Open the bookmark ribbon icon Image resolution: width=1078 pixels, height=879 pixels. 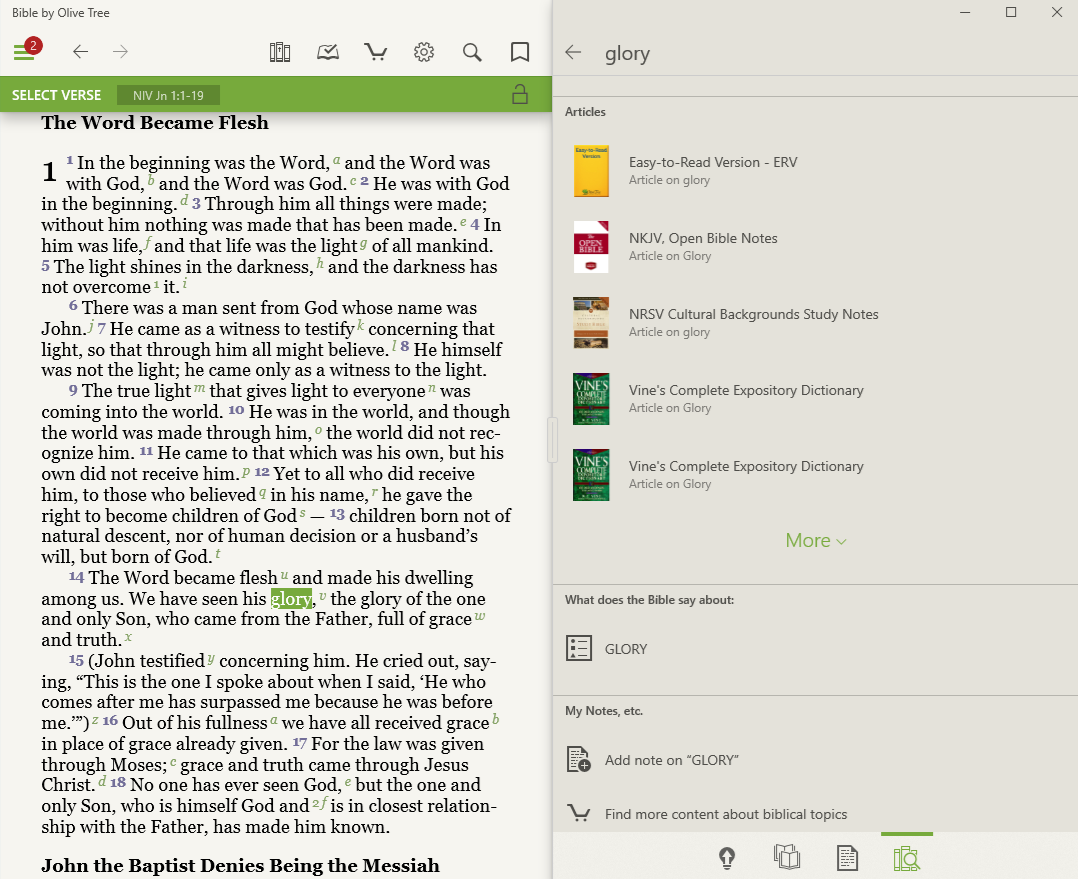pos(520,52)
